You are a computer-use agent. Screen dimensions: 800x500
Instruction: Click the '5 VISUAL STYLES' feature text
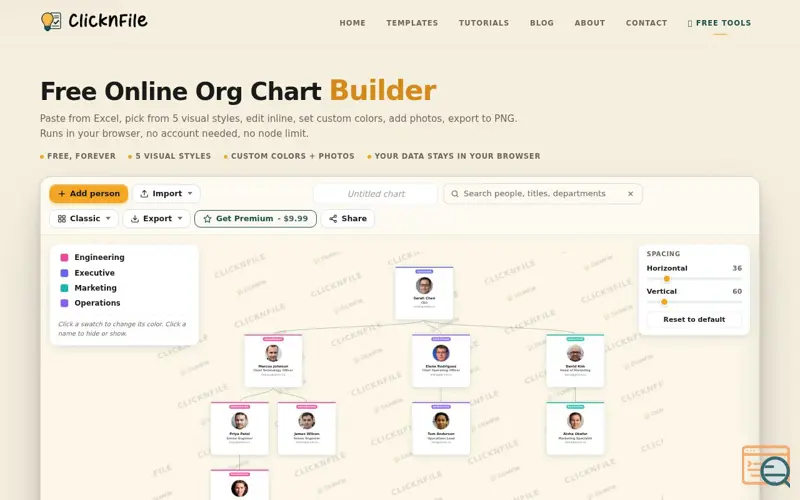[173, 157]
